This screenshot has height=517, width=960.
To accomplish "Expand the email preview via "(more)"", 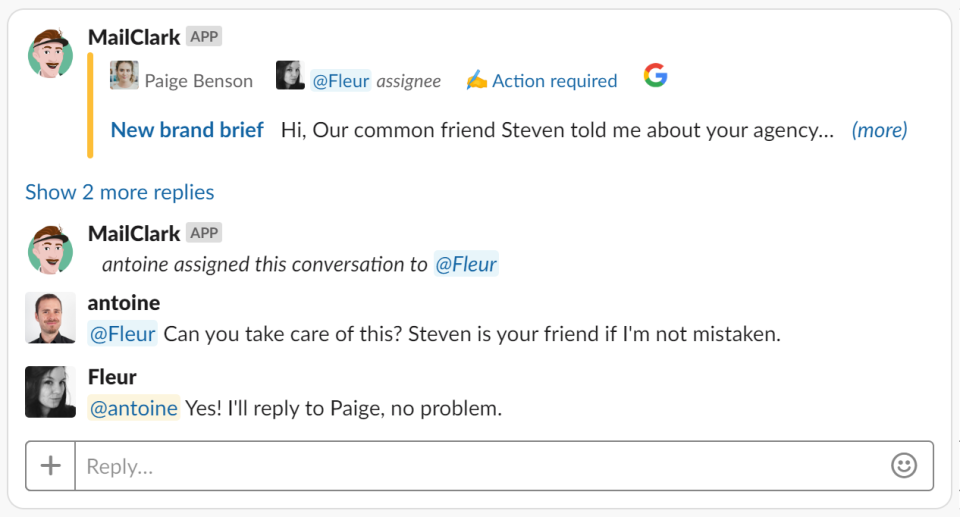I will 879,130.
